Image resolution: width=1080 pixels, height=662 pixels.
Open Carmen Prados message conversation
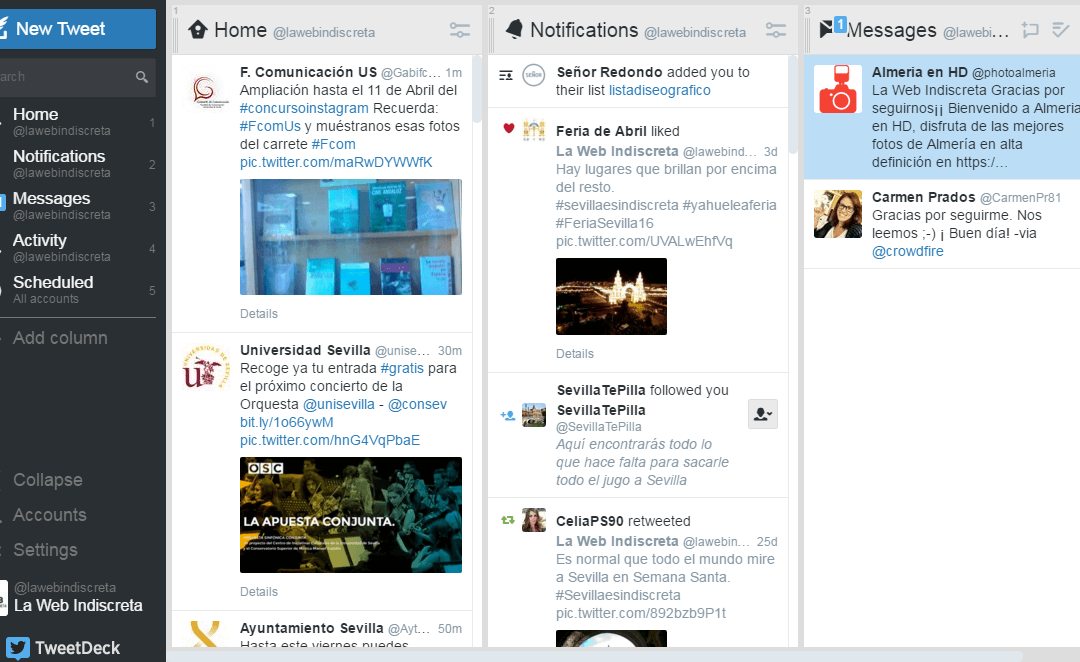click(941, 224)
